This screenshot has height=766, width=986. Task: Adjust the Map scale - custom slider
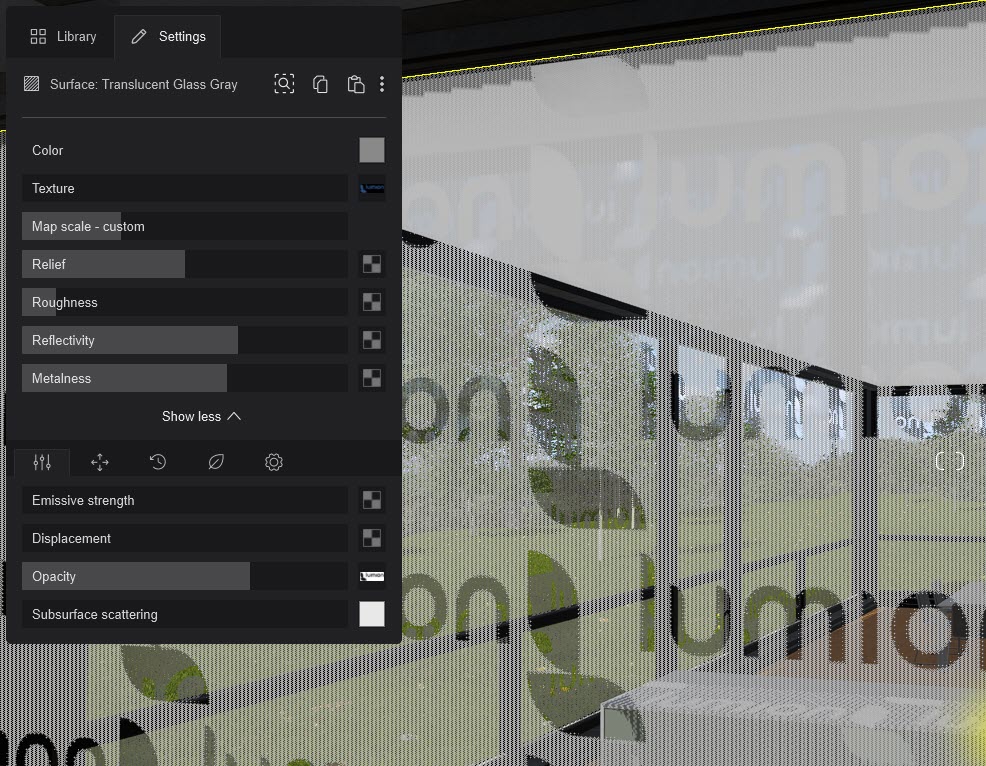click(x=185, y=226)
